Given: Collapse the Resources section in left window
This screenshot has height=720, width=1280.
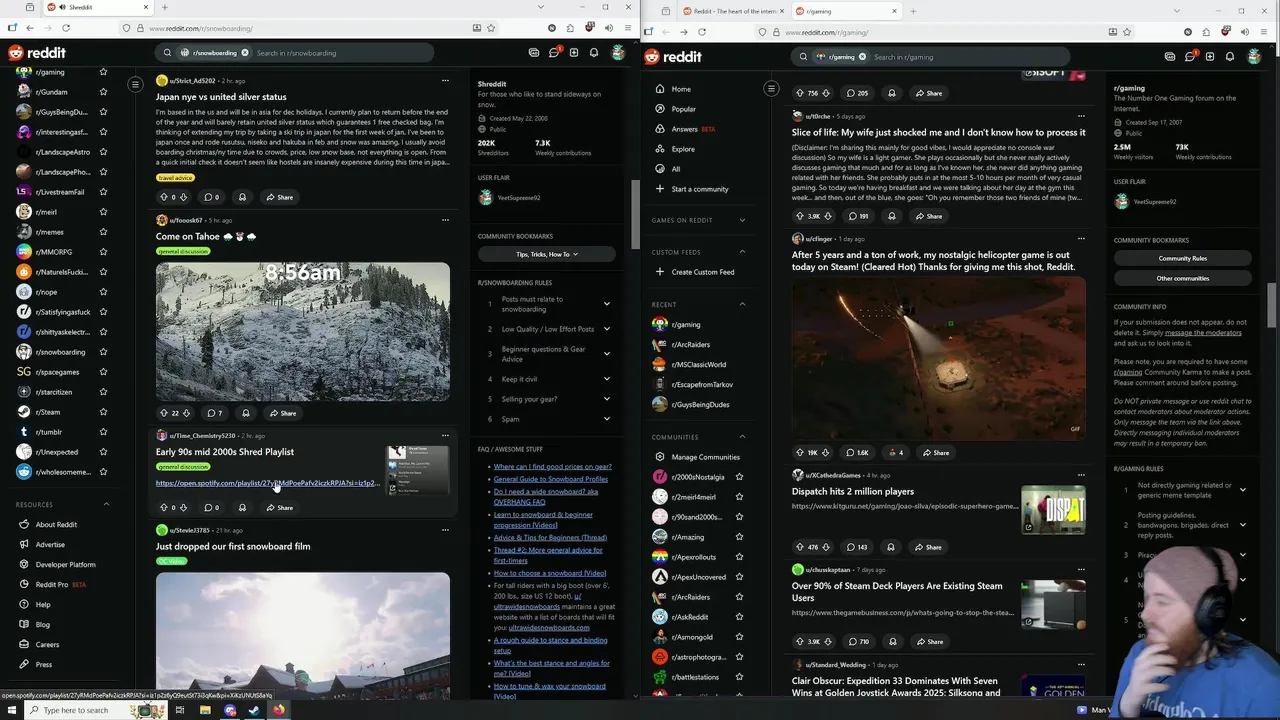Looking at the screenshot, I should pos(107,504).
